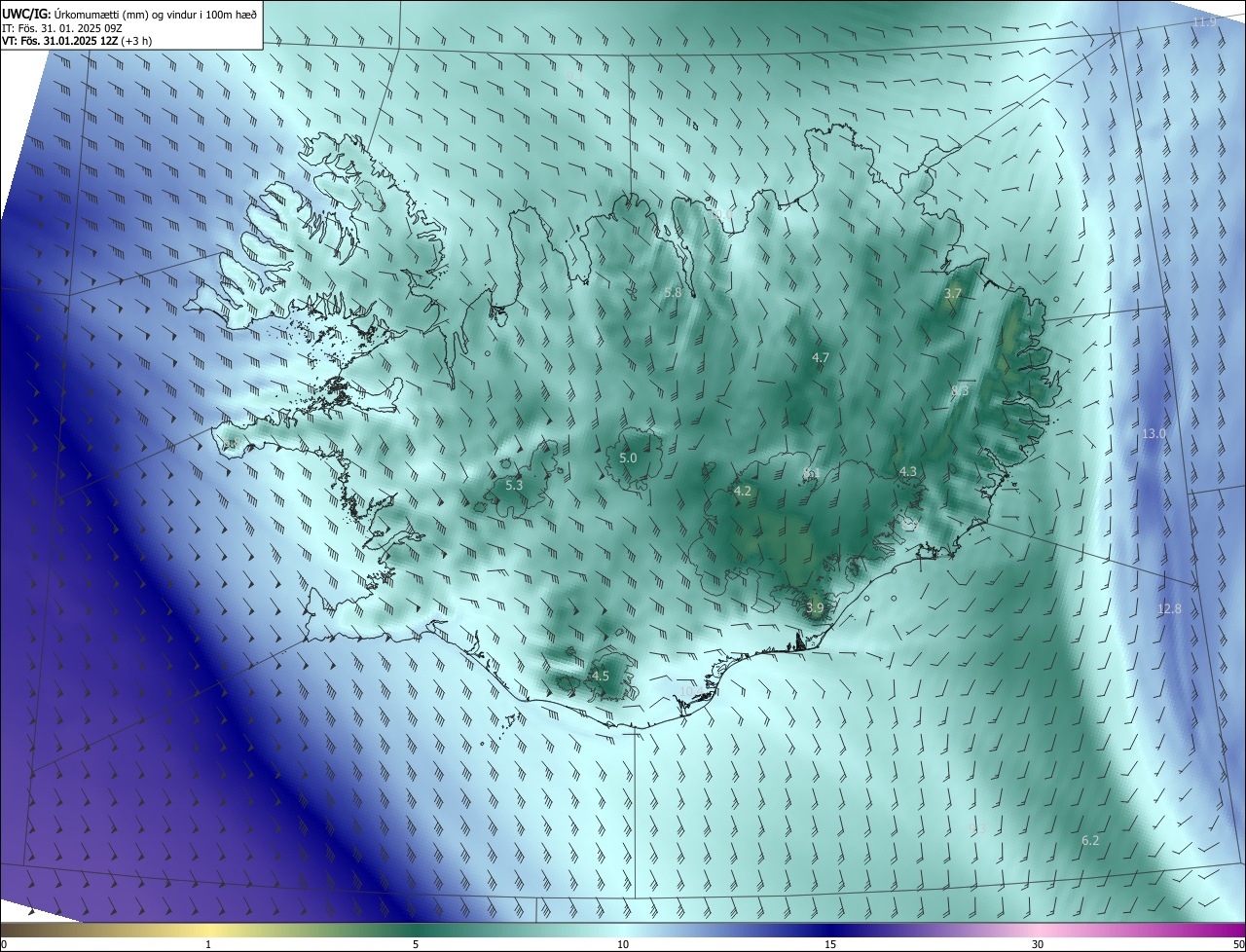This screenshot has height=952, width=1246.
Task: Click the 4.3 value on the map
Action: coord(907,471)
